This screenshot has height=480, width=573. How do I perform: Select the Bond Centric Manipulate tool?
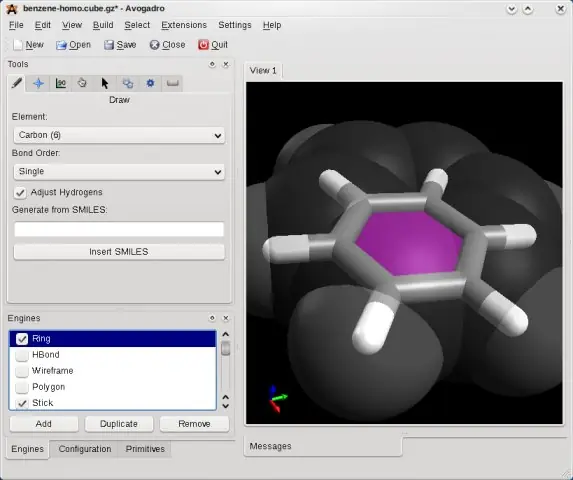61,83
